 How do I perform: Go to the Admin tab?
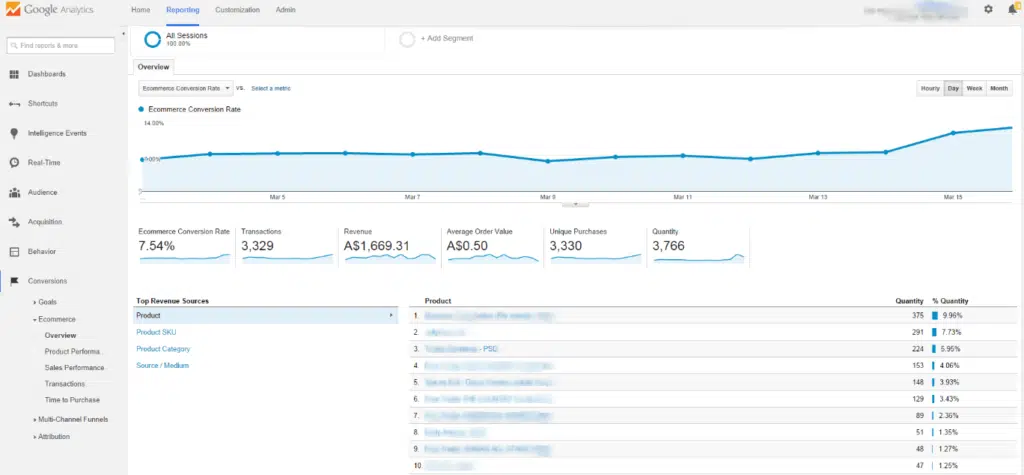pos(285,10)
